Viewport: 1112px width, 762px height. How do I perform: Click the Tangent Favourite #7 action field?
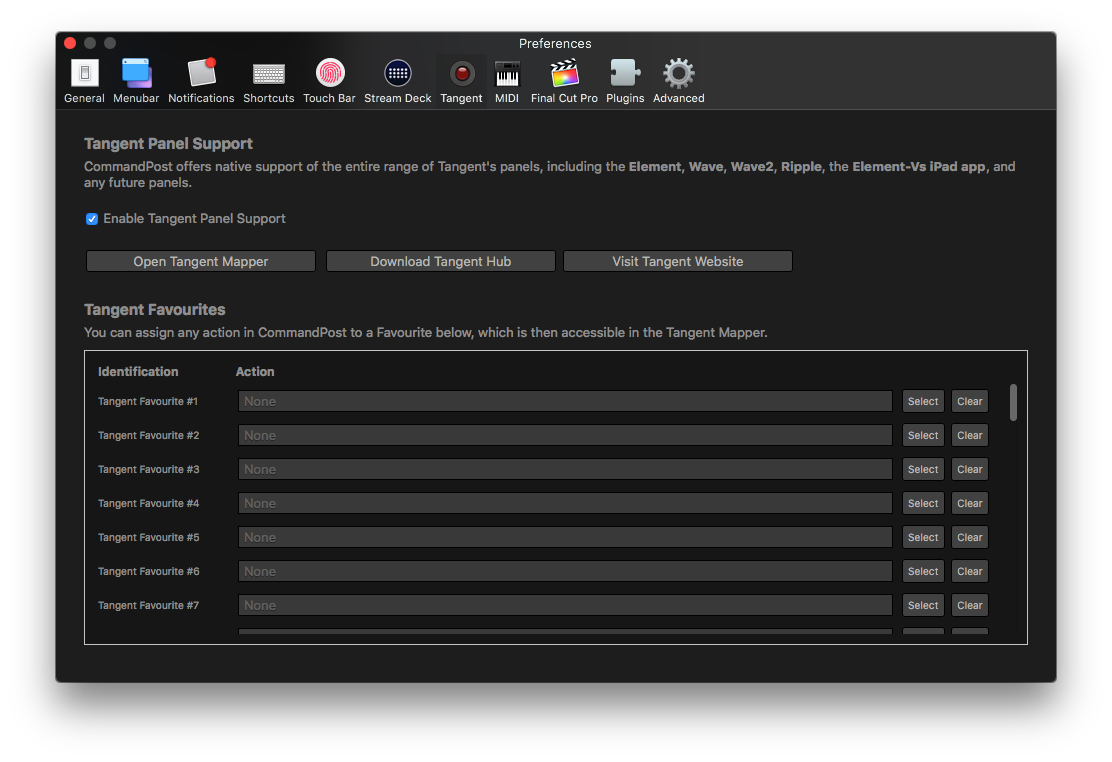pos(565,606)
